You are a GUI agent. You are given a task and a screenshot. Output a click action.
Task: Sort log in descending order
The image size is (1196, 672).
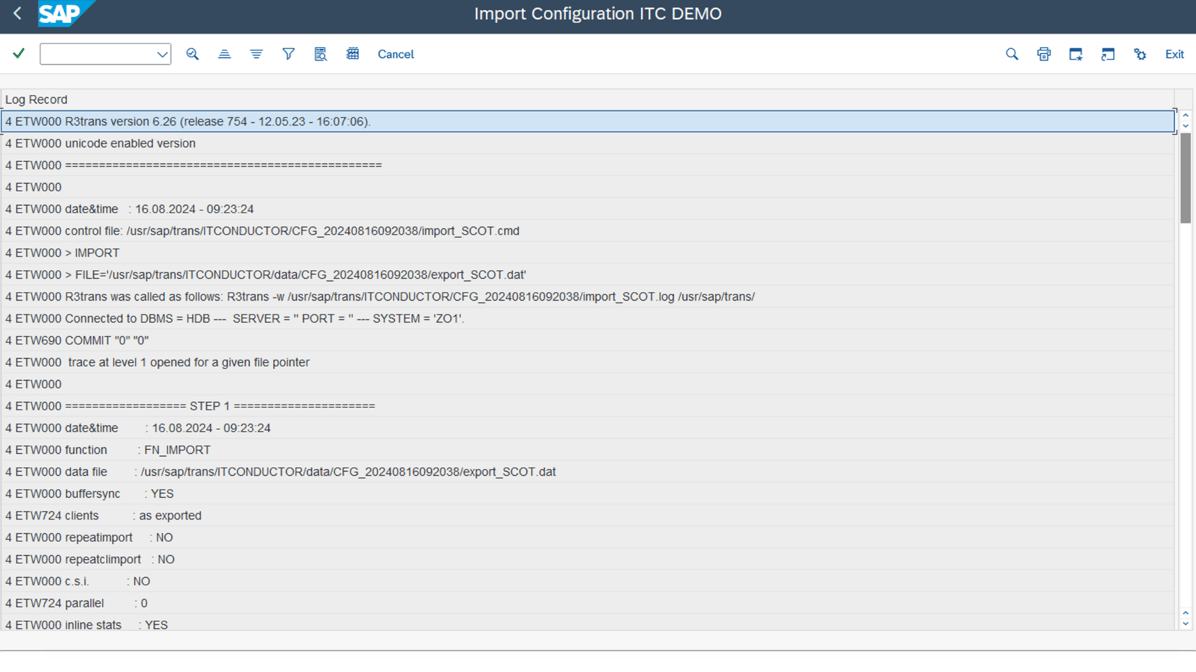point(256,54)
